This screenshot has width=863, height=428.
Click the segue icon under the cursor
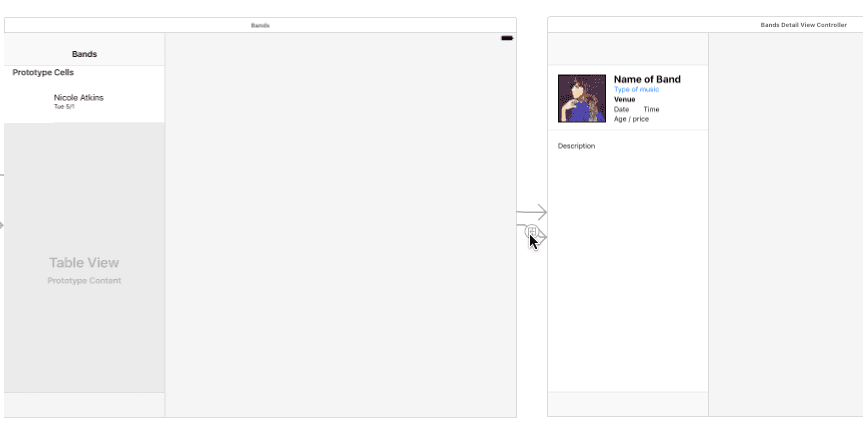point(531,231)
